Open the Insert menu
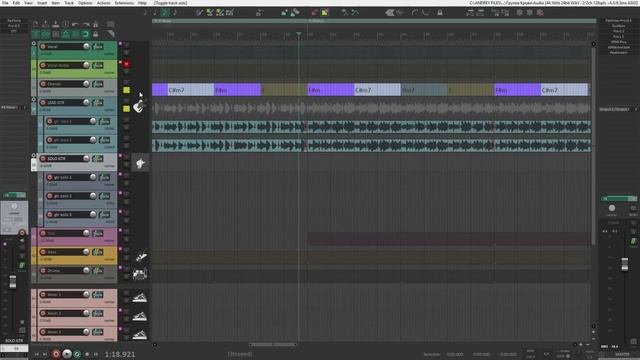 42,3
